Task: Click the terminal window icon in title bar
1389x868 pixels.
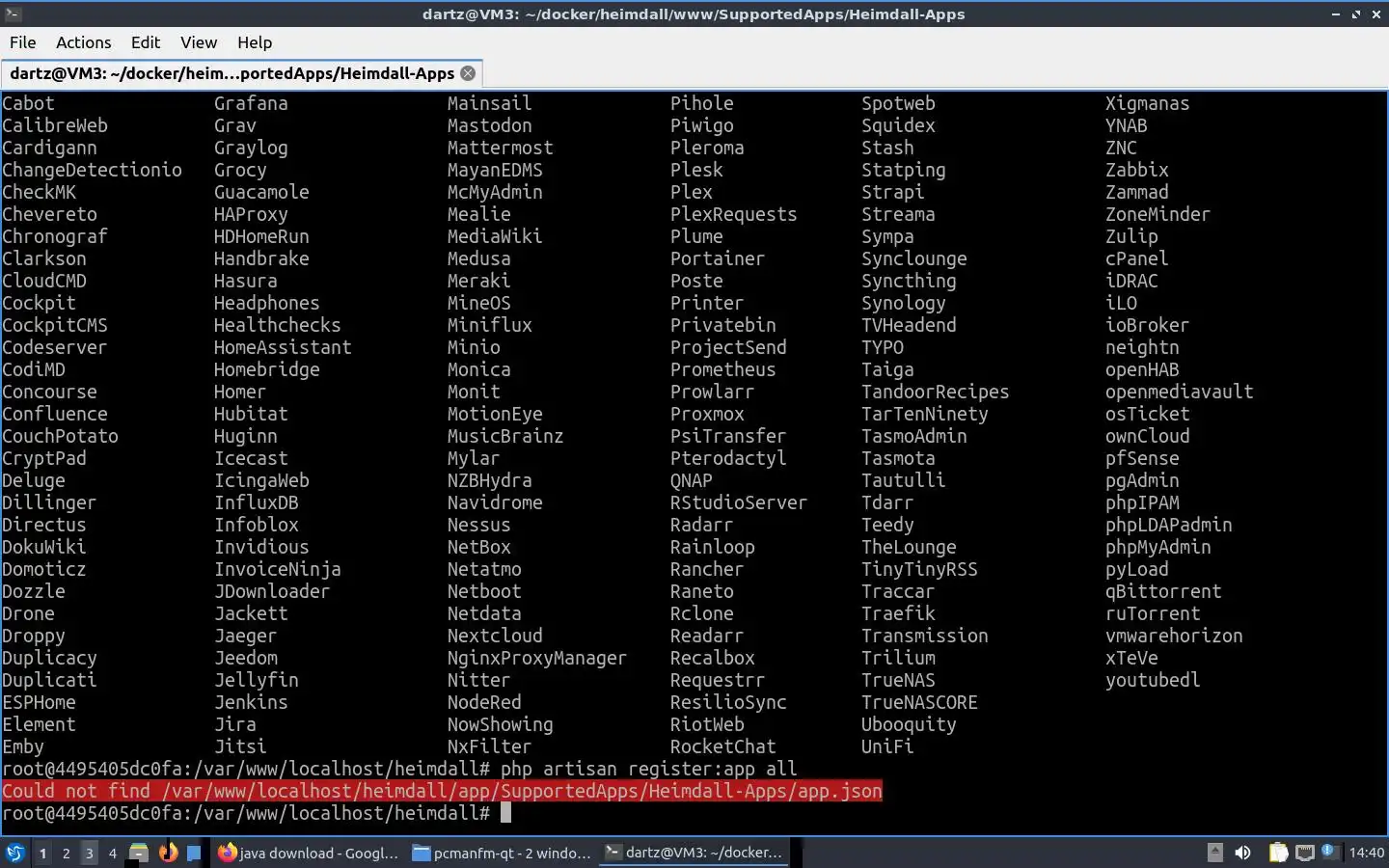Action: point(13,14)
